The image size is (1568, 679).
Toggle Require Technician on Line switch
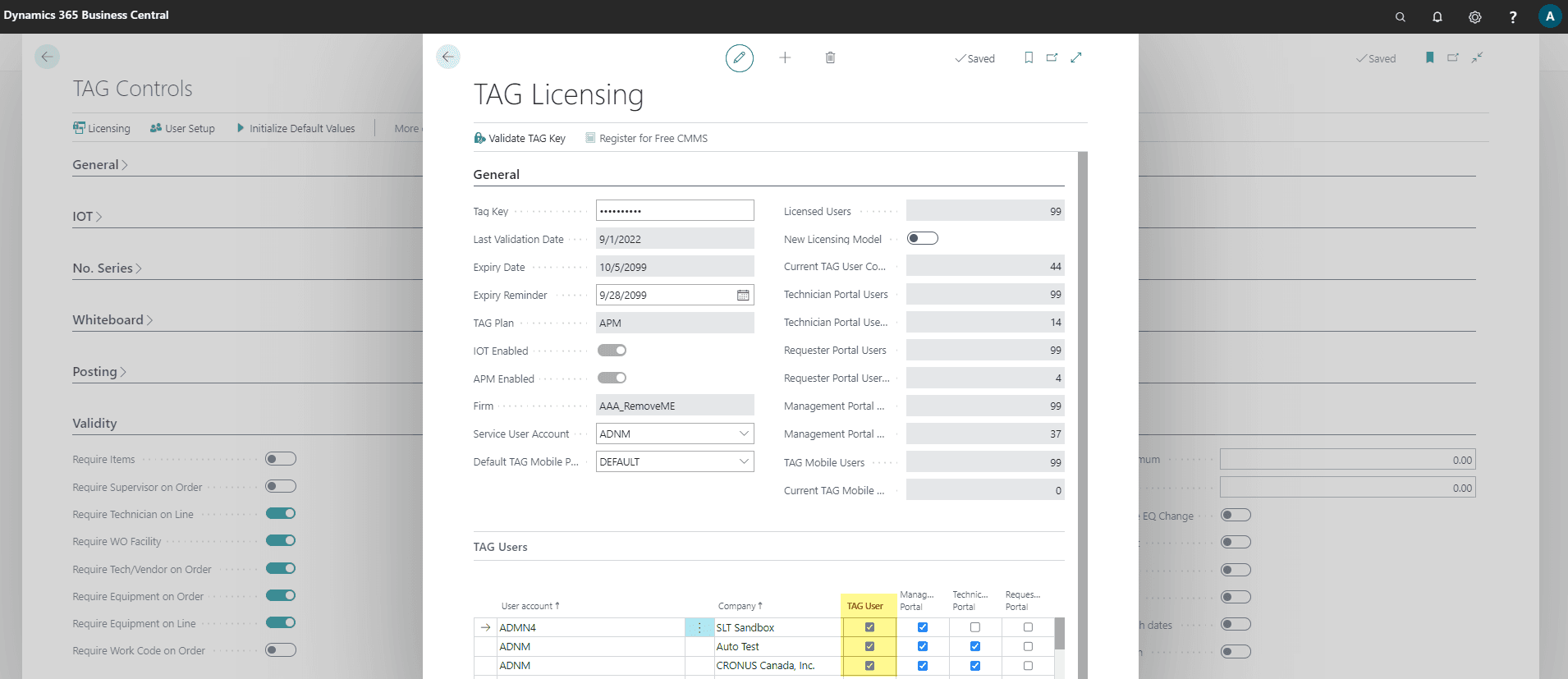(x=281, y=513)
